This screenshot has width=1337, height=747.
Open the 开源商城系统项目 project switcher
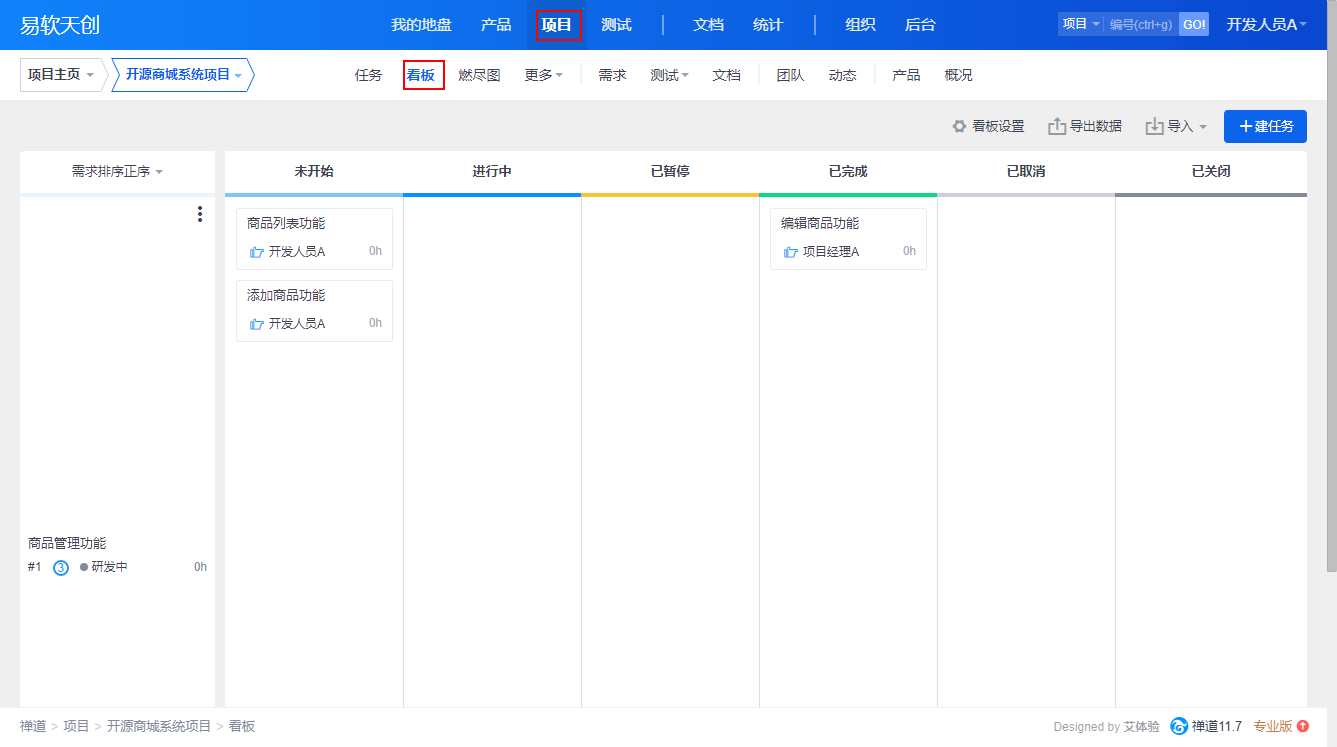(182, 75)
